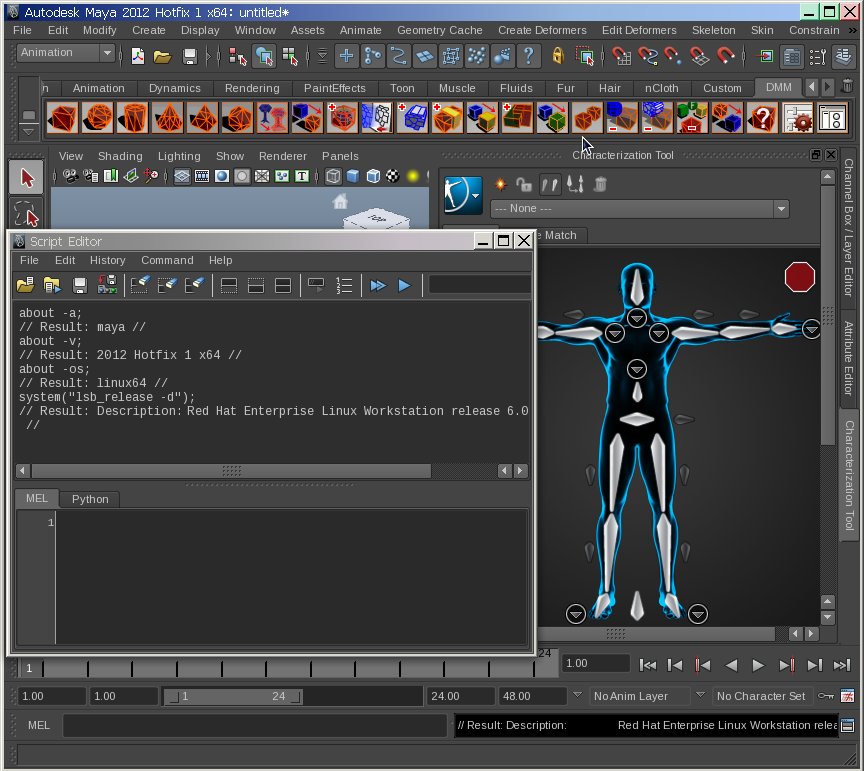Image resolution: width=864 pixels, height=771 pixels.
Task: Click the script editor icon beside command result
Action: 848,725
